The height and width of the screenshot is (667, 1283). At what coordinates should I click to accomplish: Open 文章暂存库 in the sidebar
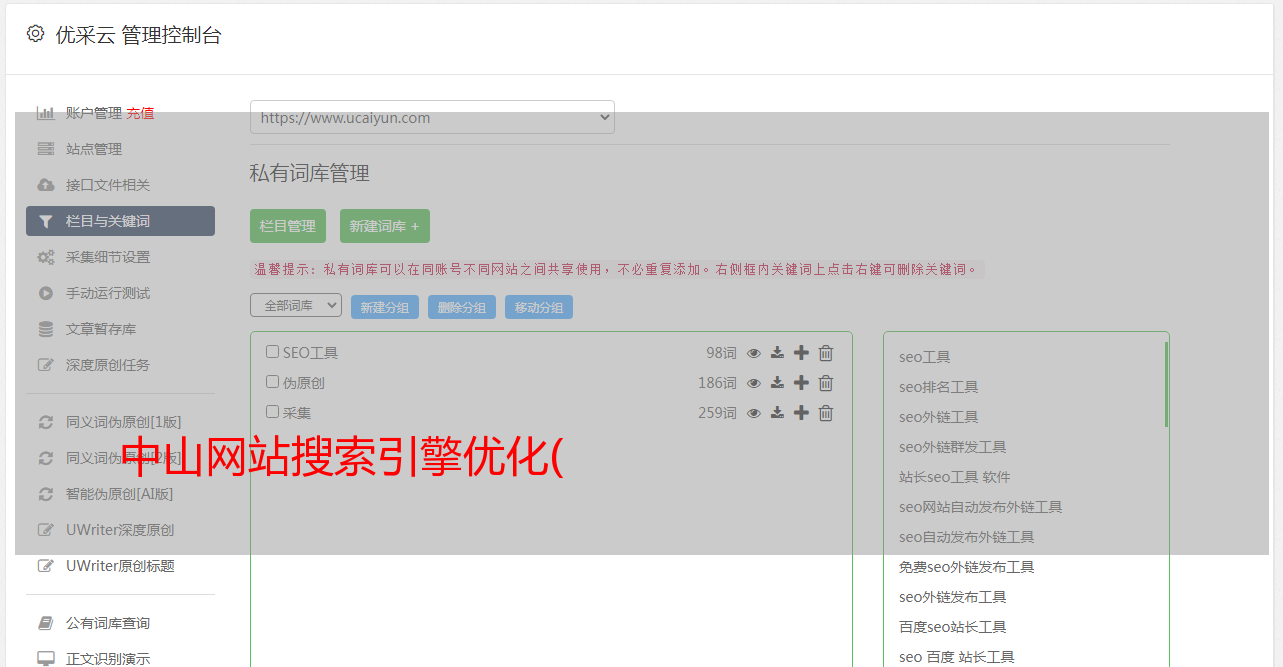click(101, 329)
